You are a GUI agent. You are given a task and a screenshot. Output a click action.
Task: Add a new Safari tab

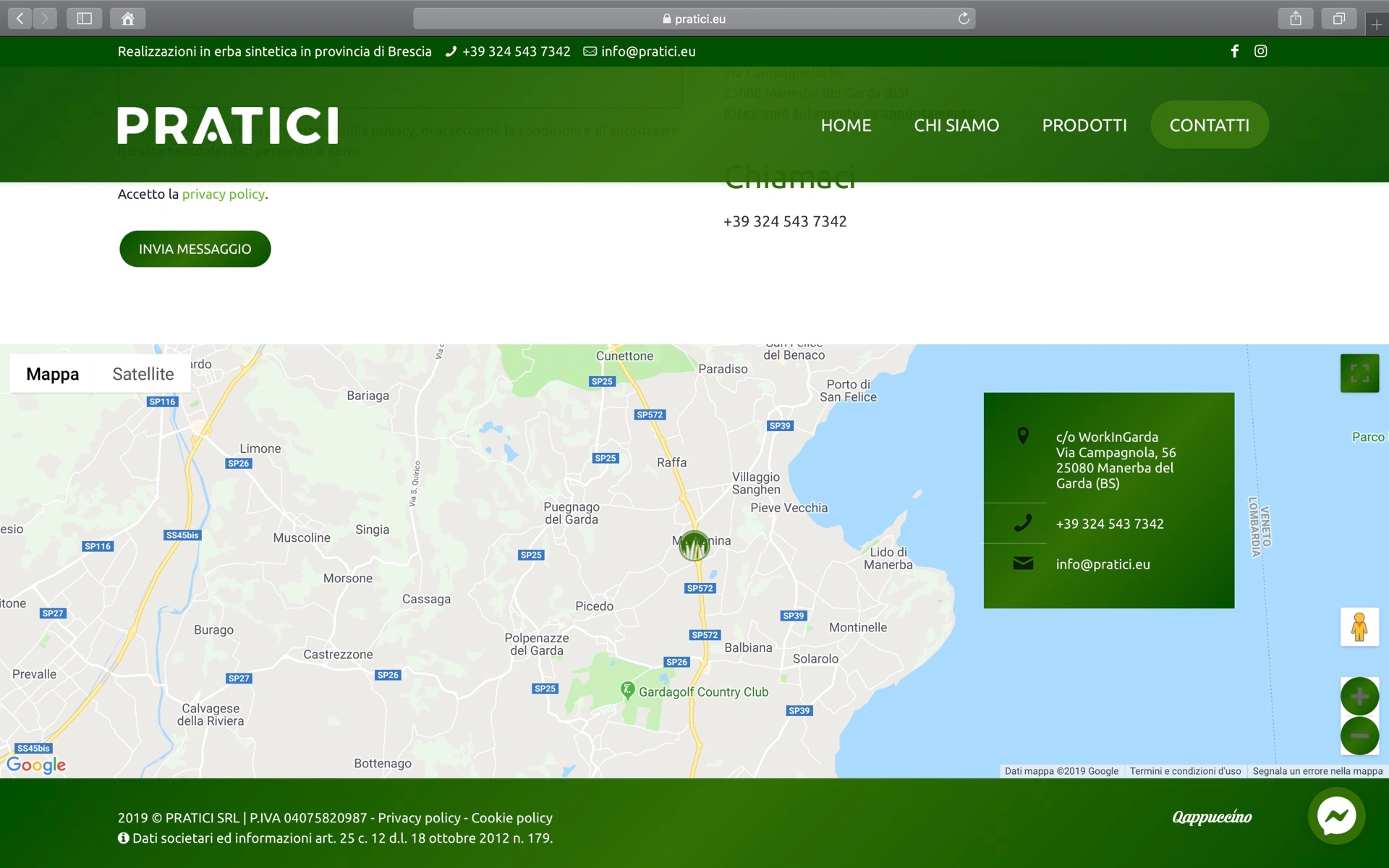pos(1377,24)
